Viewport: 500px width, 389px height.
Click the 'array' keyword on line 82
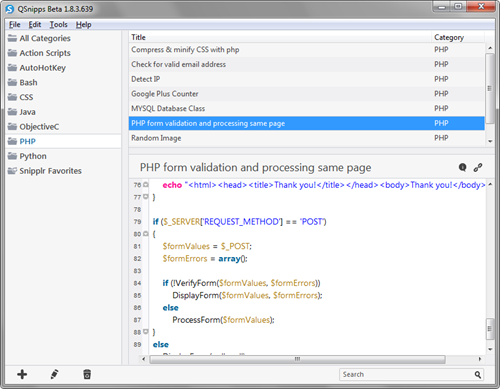click(229, 259)
